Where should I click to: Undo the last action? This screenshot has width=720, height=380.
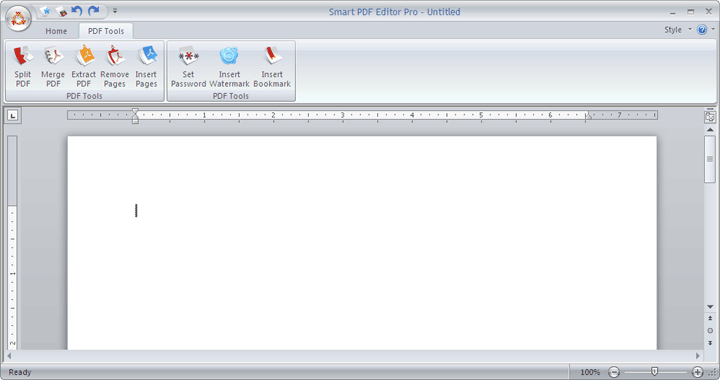[77, 11]
